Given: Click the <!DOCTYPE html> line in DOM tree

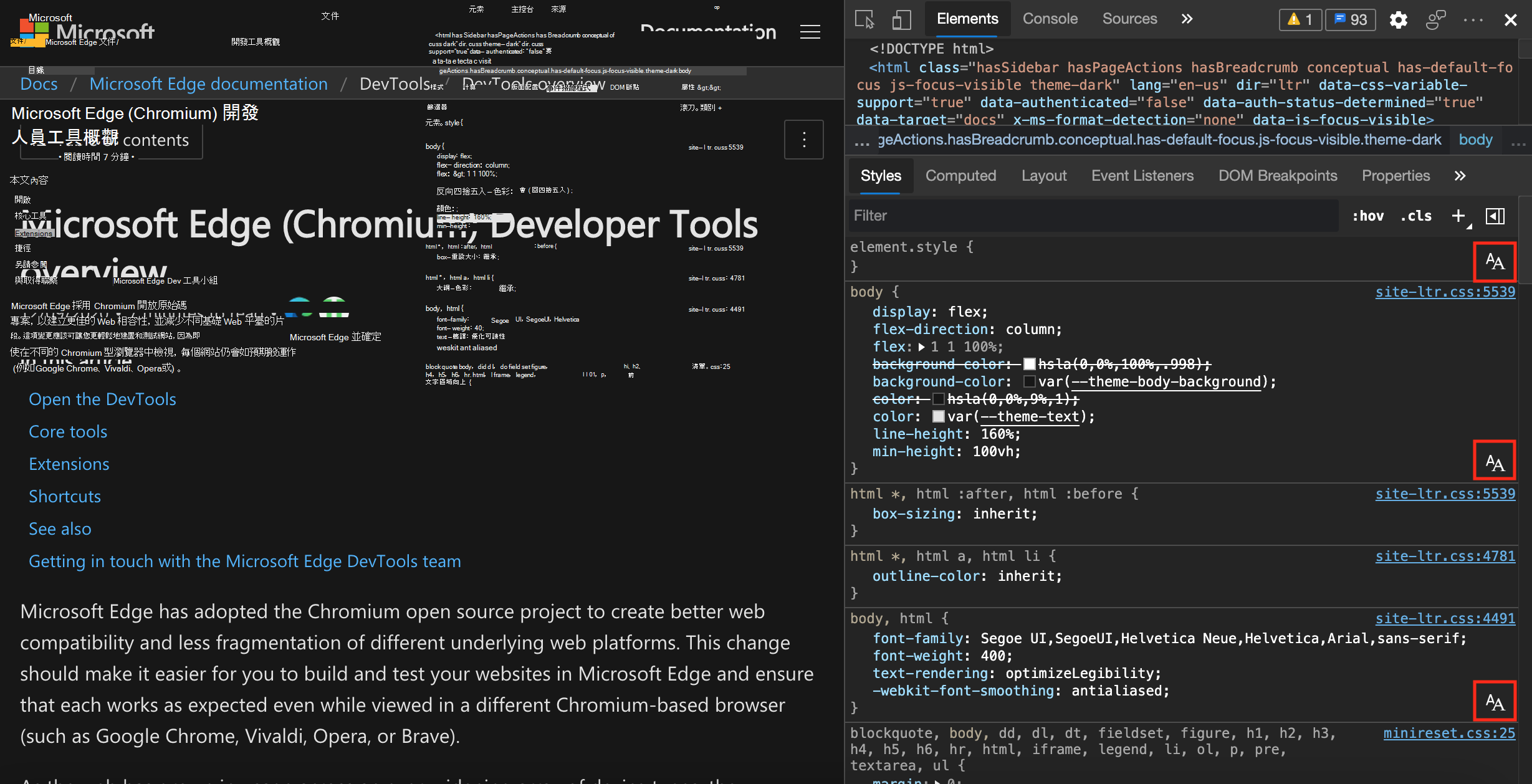Looking at the screenshot, I should tap(931, 49).
